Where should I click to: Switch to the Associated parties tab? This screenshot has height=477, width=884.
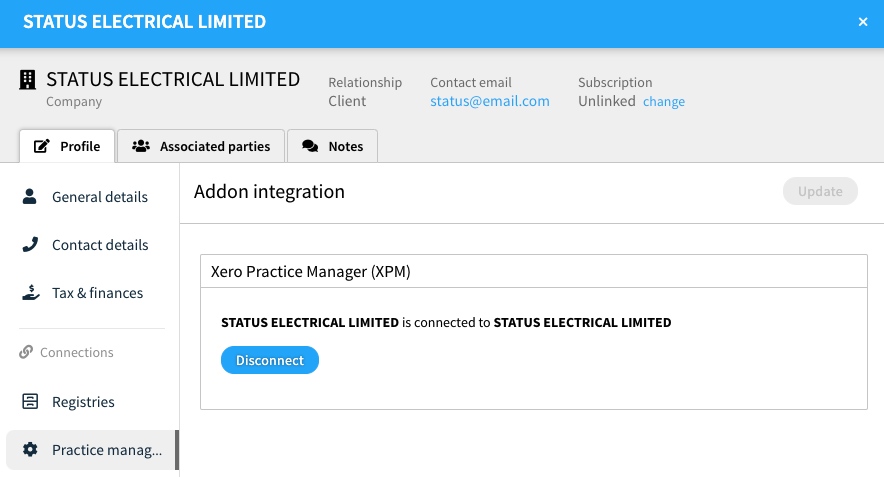coord(201,146)
